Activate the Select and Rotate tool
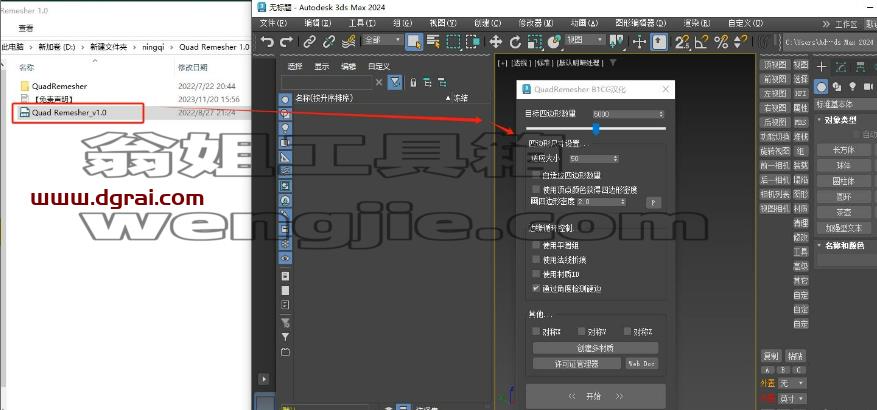Screen dimensions: 877x410 click(x=515, y=41)
